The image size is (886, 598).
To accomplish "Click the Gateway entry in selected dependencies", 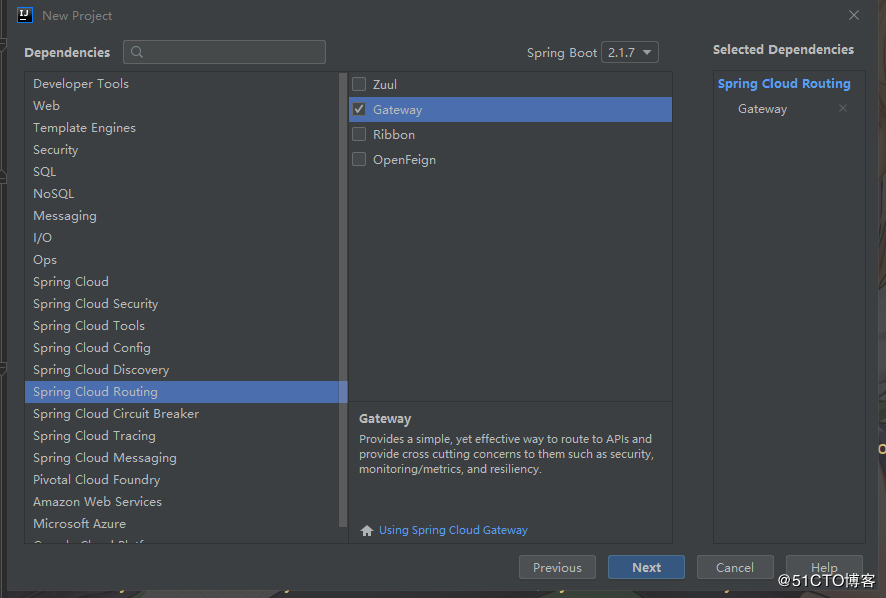I will coord(762,109).
